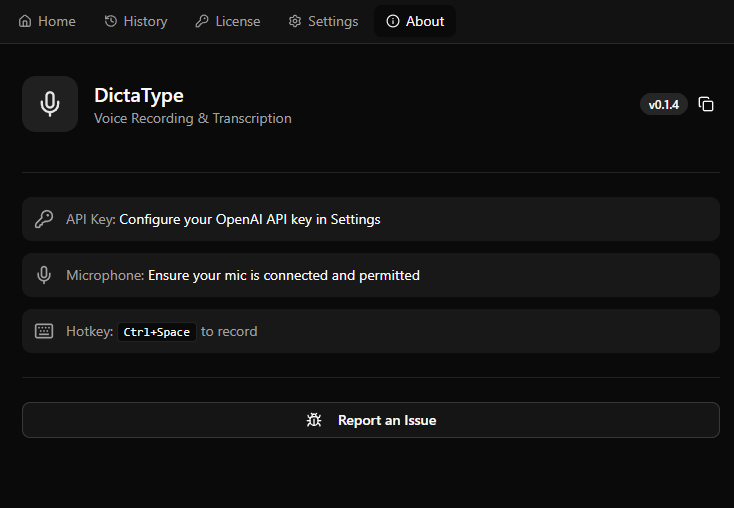Image resolution: width=734 pixels, height=508 pixels.
Task: Click the DictaType app title text
Action: point(138,96)
